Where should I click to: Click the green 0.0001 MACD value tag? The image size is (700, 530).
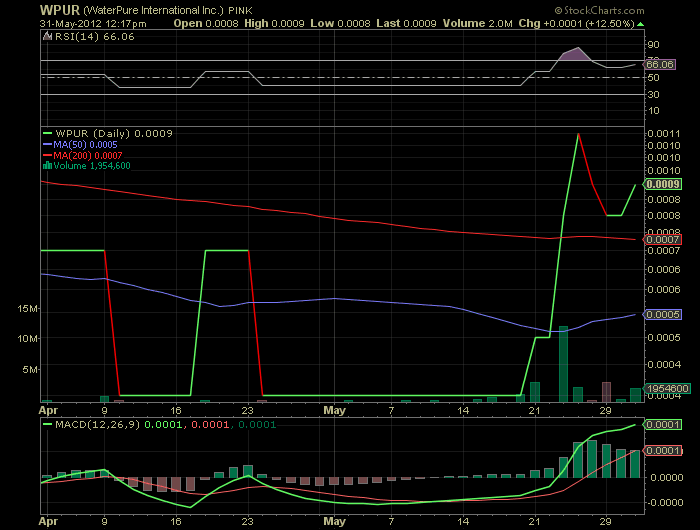tap(662, 425)
